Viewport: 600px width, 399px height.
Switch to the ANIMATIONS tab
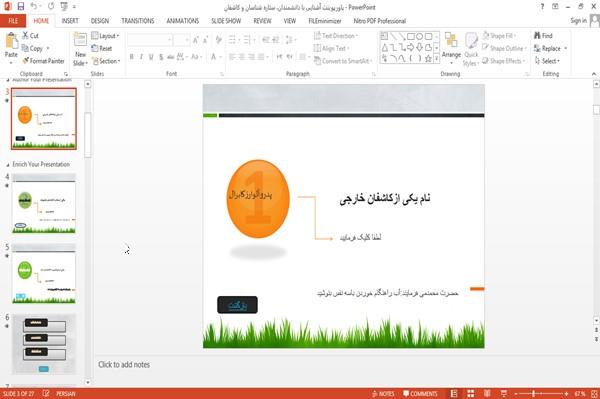(x=183, y=21)
